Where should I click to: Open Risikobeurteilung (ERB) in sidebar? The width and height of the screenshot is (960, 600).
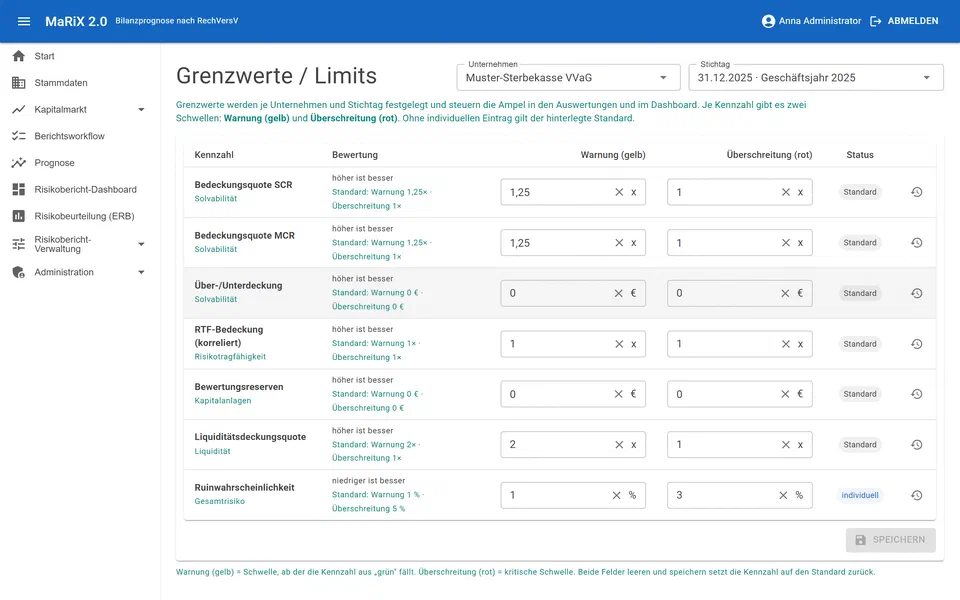[80, 216]
